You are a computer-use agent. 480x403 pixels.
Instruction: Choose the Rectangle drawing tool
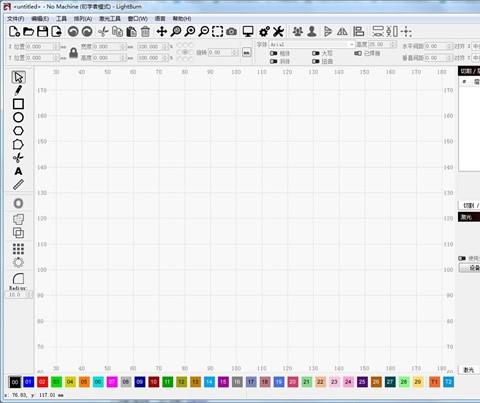coord(18,104)
